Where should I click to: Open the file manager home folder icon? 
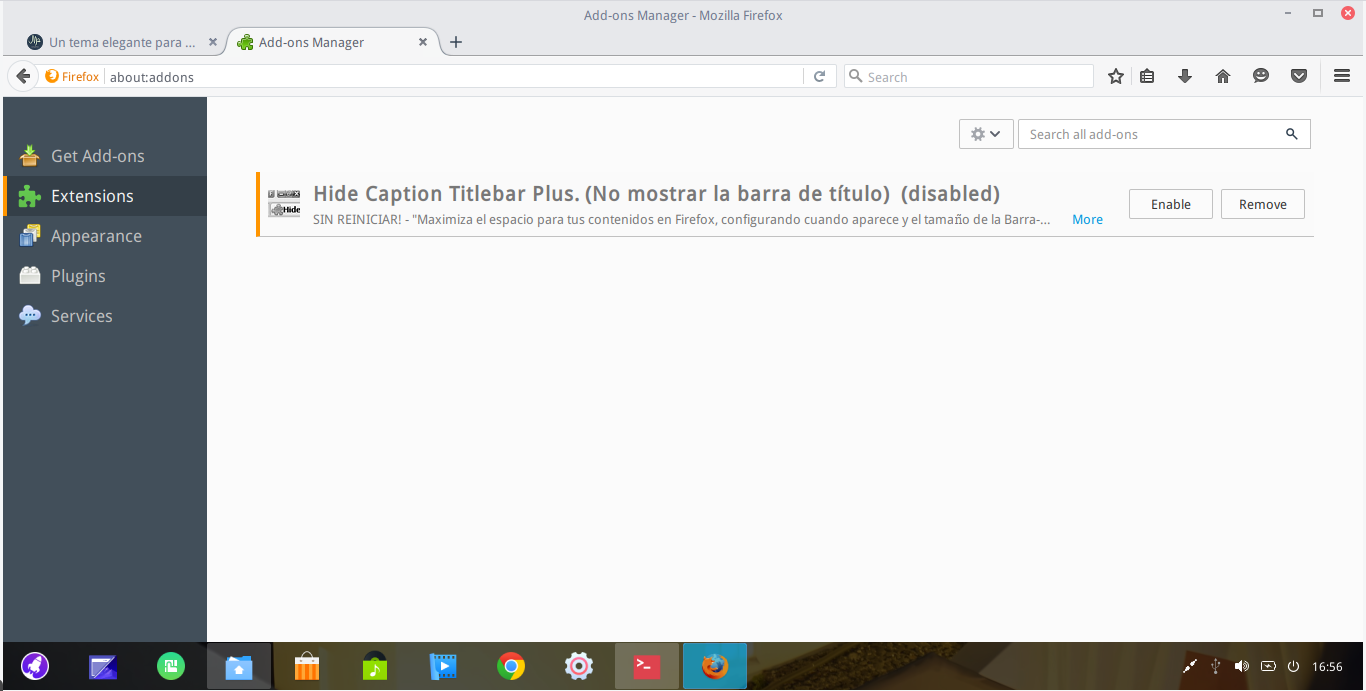[239, 667]
